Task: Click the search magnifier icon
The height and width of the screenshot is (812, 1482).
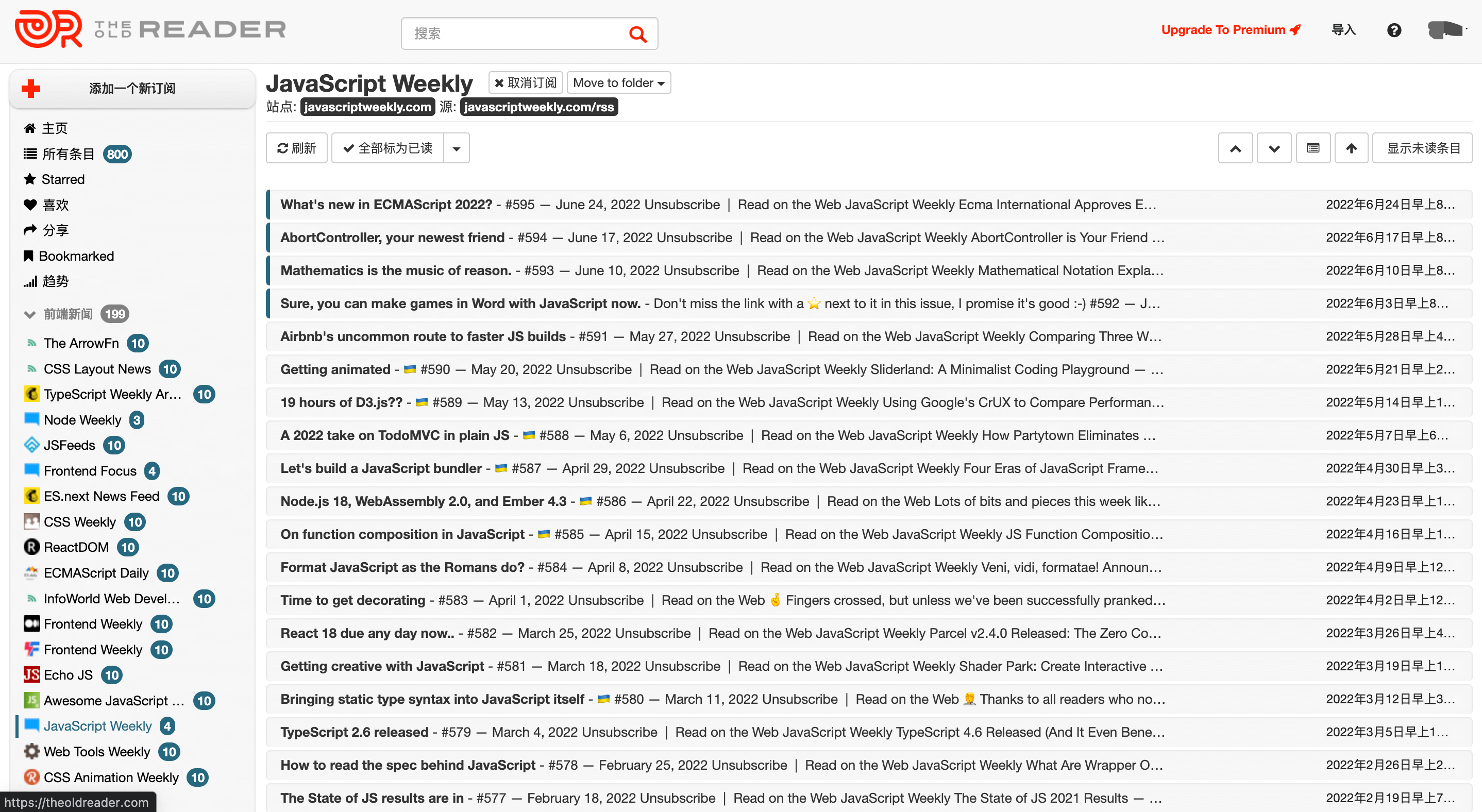Action: (637, 35)
